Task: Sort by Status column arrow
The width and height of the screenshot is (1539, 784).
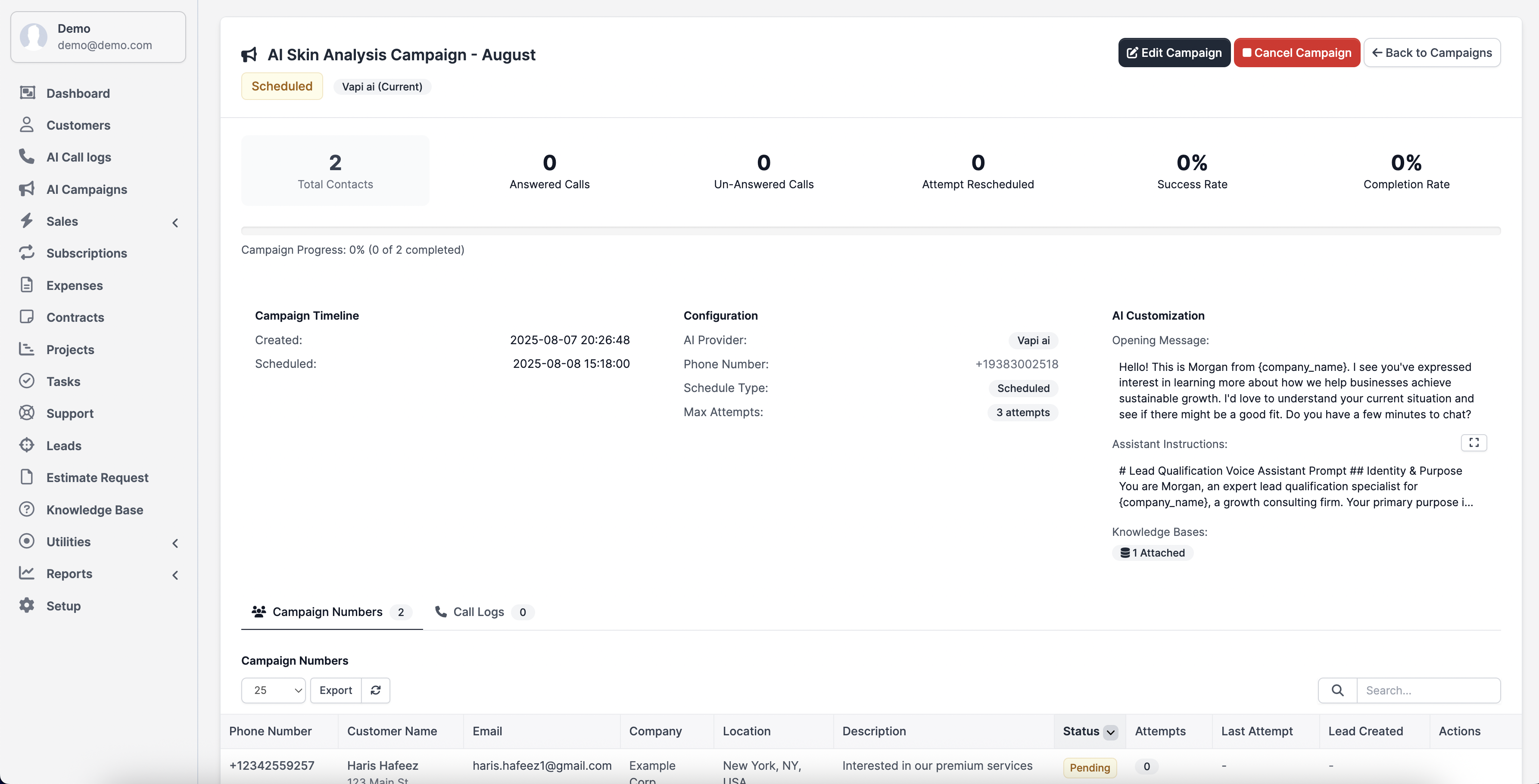Action: point(1110,732)
